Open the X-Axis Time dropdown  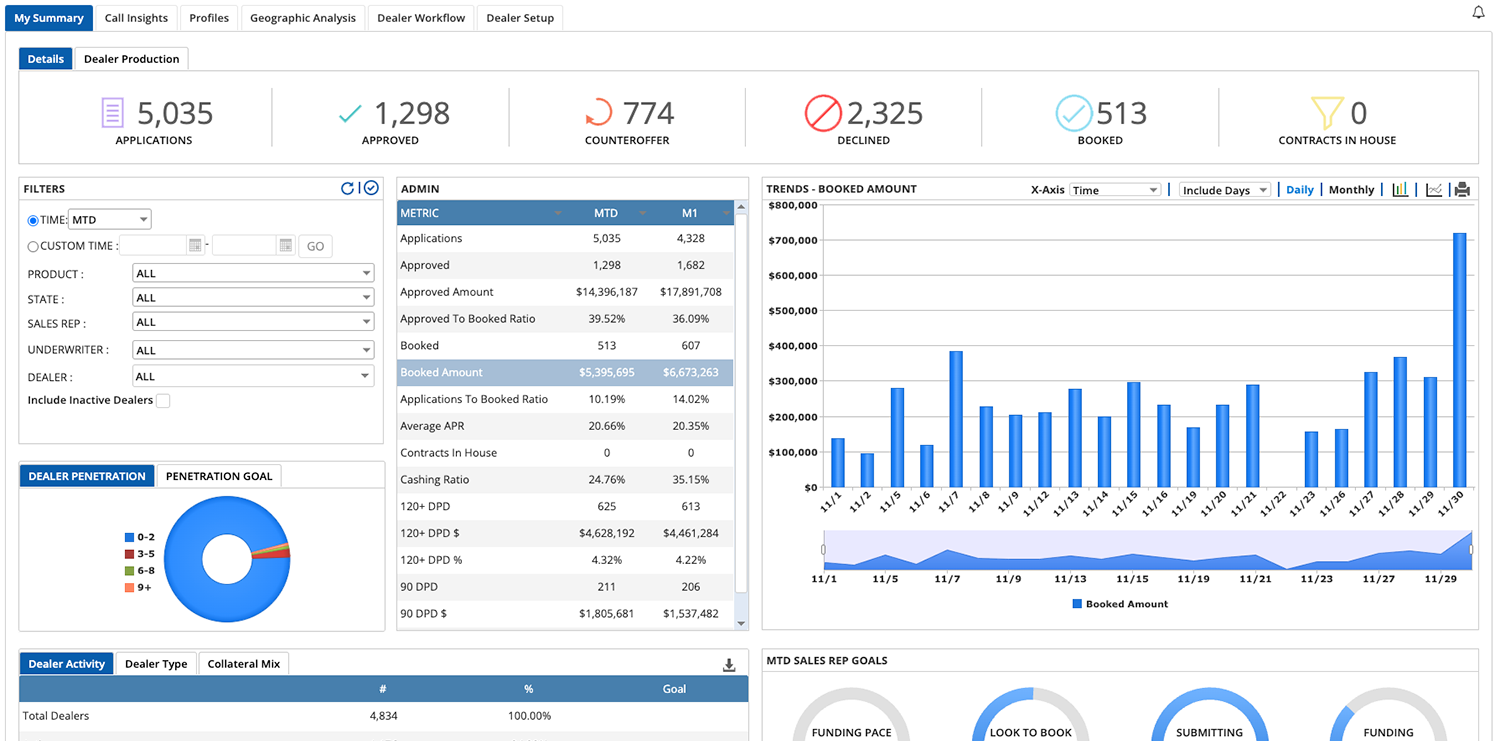tap(1115, 190)
